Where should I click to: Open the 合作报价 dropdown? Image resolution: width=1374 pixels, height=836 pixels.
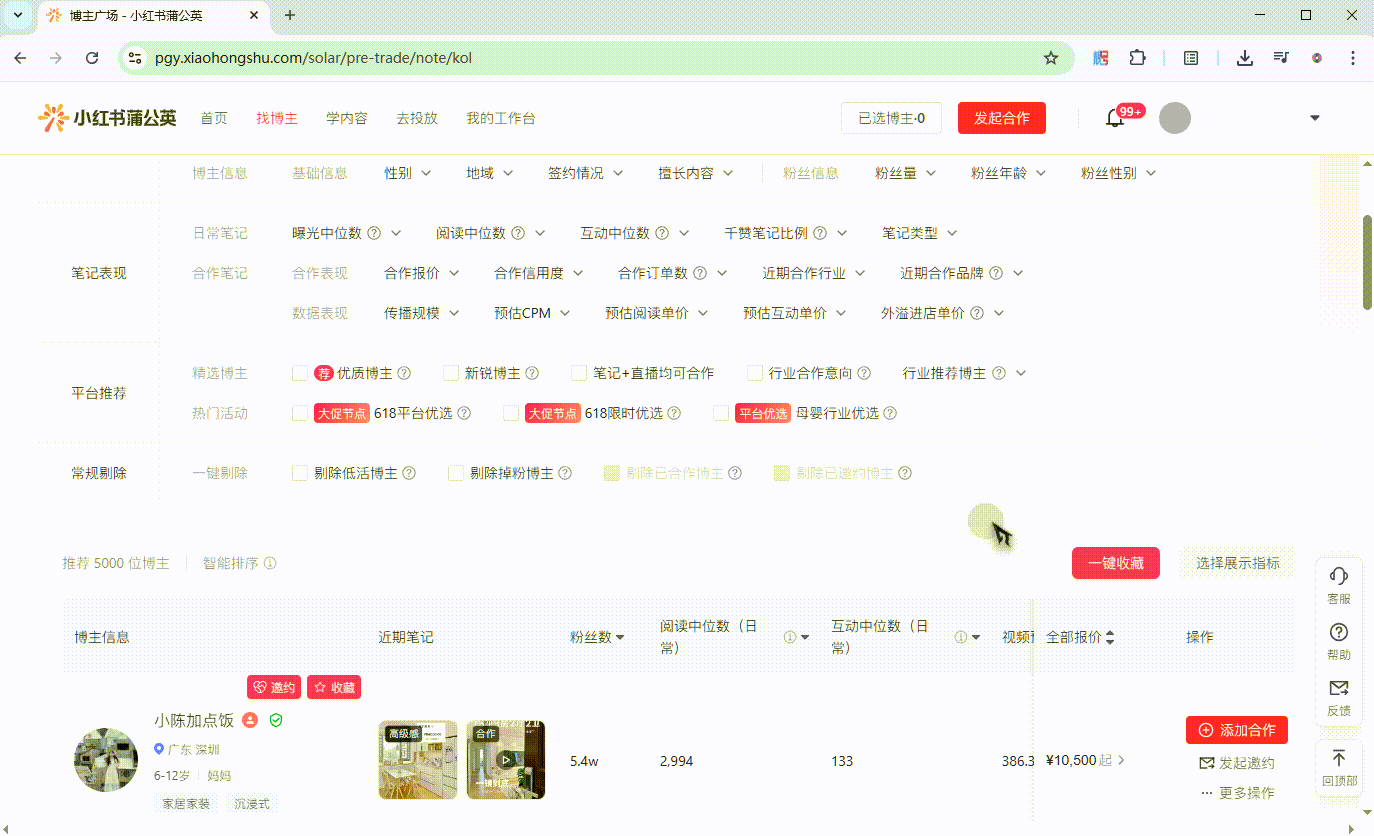(421, 273)
